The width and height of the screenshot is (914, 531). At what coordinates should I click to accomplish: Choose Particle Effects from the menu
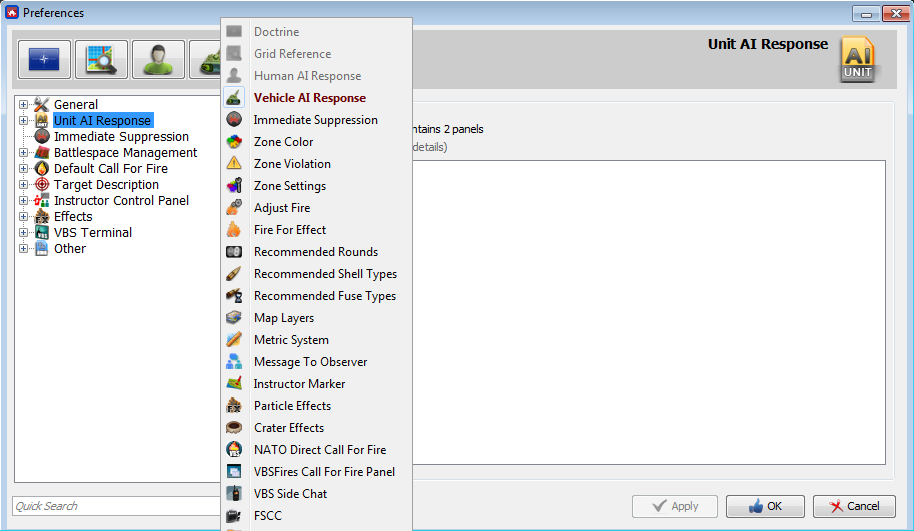pyautogui.click(x=317, y=406)
